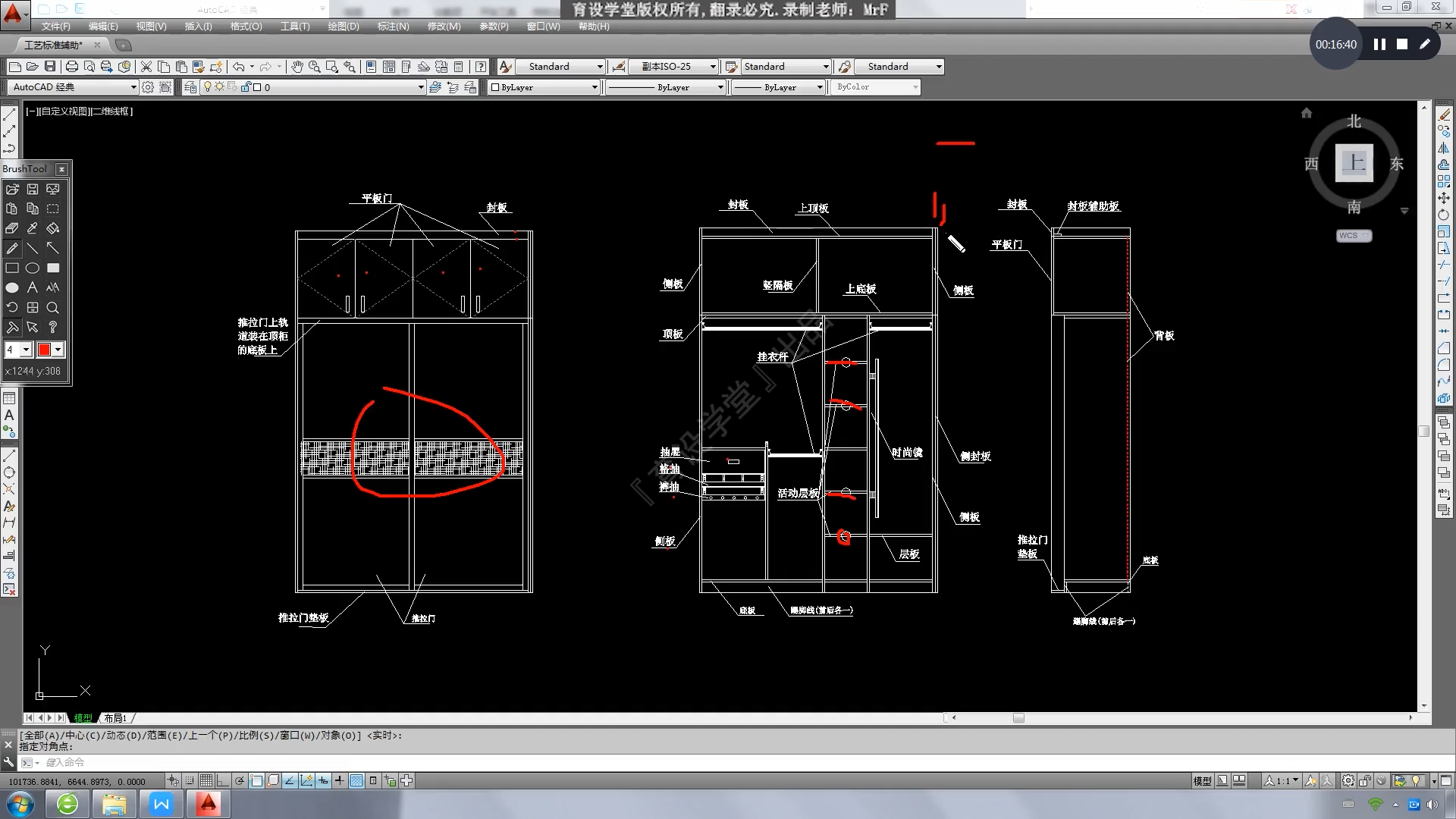Image resolution: width=1456 pixels, height=819 pixels.
Task: Open the annotation scale 1:1 dropdown
Action: coord(1282,780)
